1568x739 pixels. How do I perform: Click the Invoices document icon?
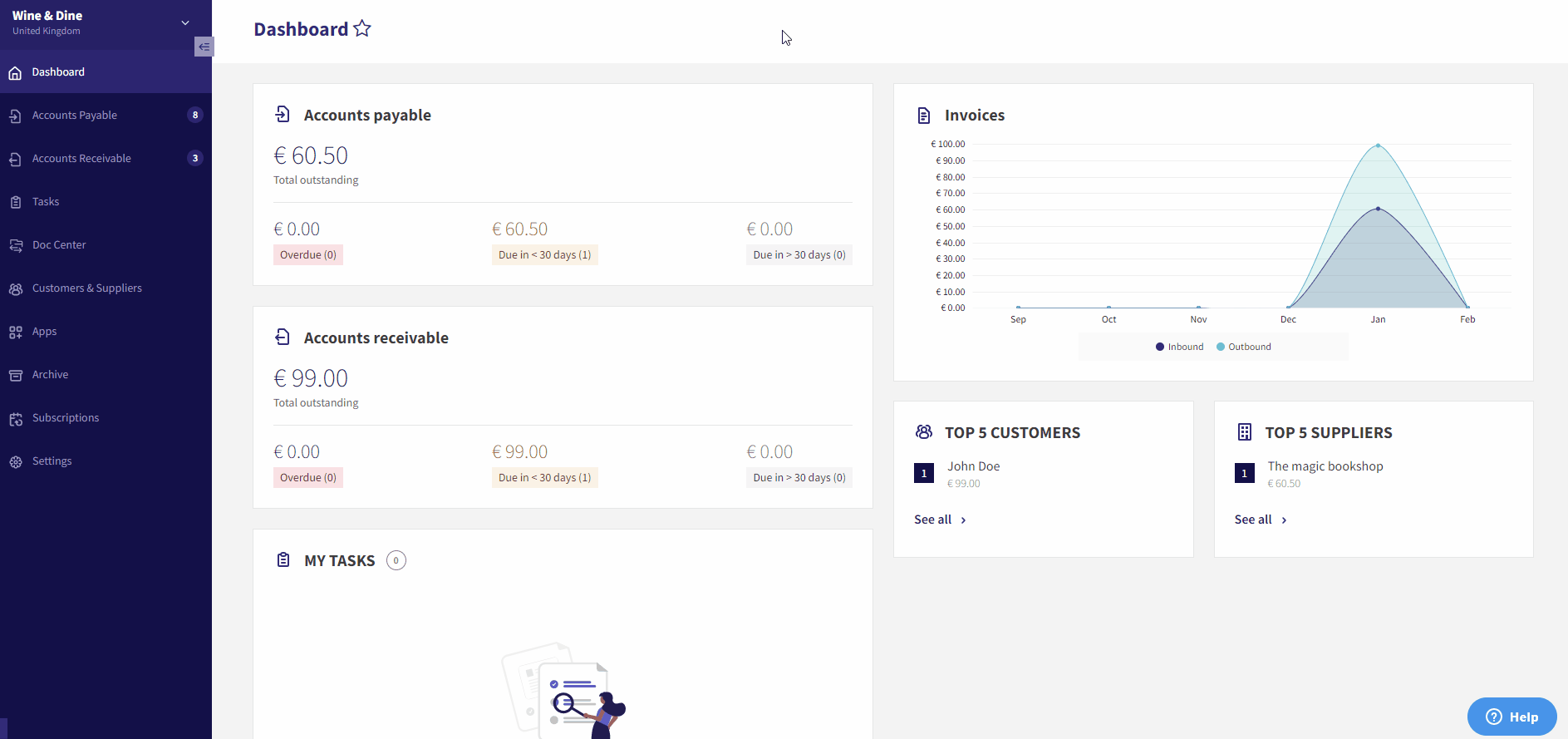(924, 116)
